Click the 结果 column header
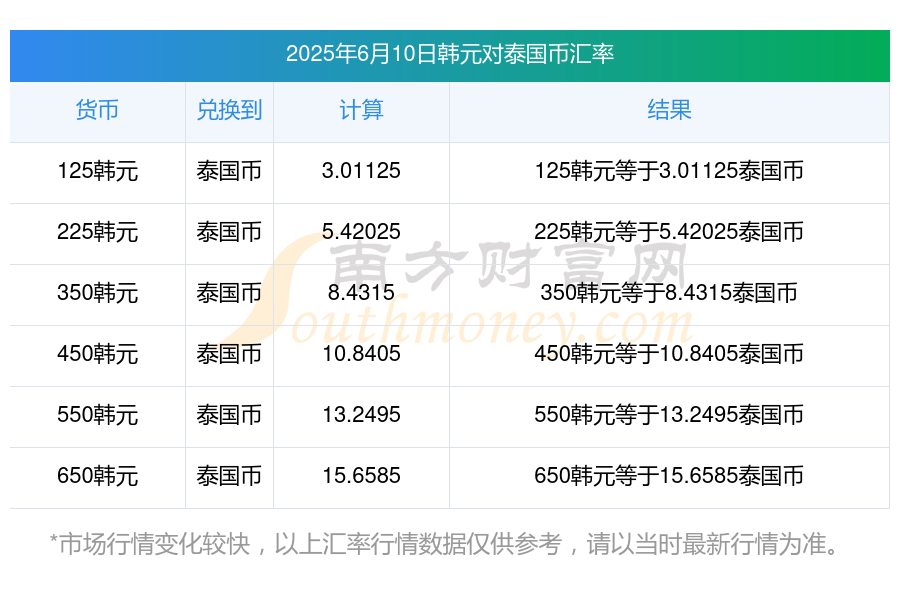Screen dimensions: 900x600 pos(669,110)
